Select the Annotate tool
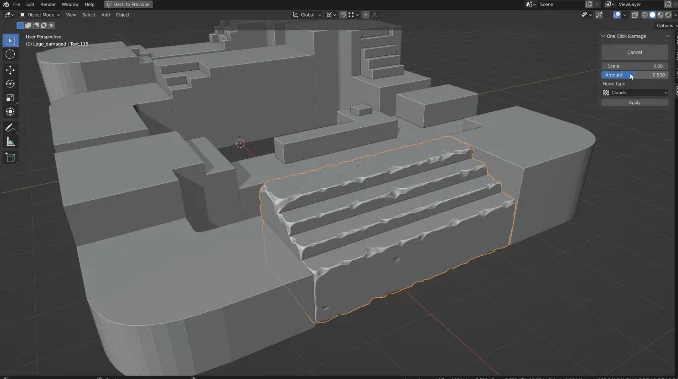Image resolution: width=678 pixels, height=379 pixels. pyautogui.click(x=10, y=127)
